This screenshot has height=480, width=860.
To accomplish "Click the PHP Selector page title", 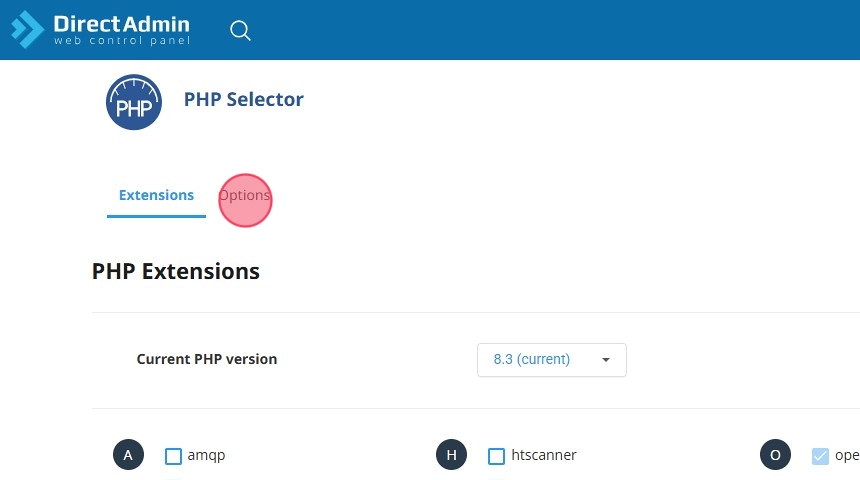I will (x=243, y=99).
